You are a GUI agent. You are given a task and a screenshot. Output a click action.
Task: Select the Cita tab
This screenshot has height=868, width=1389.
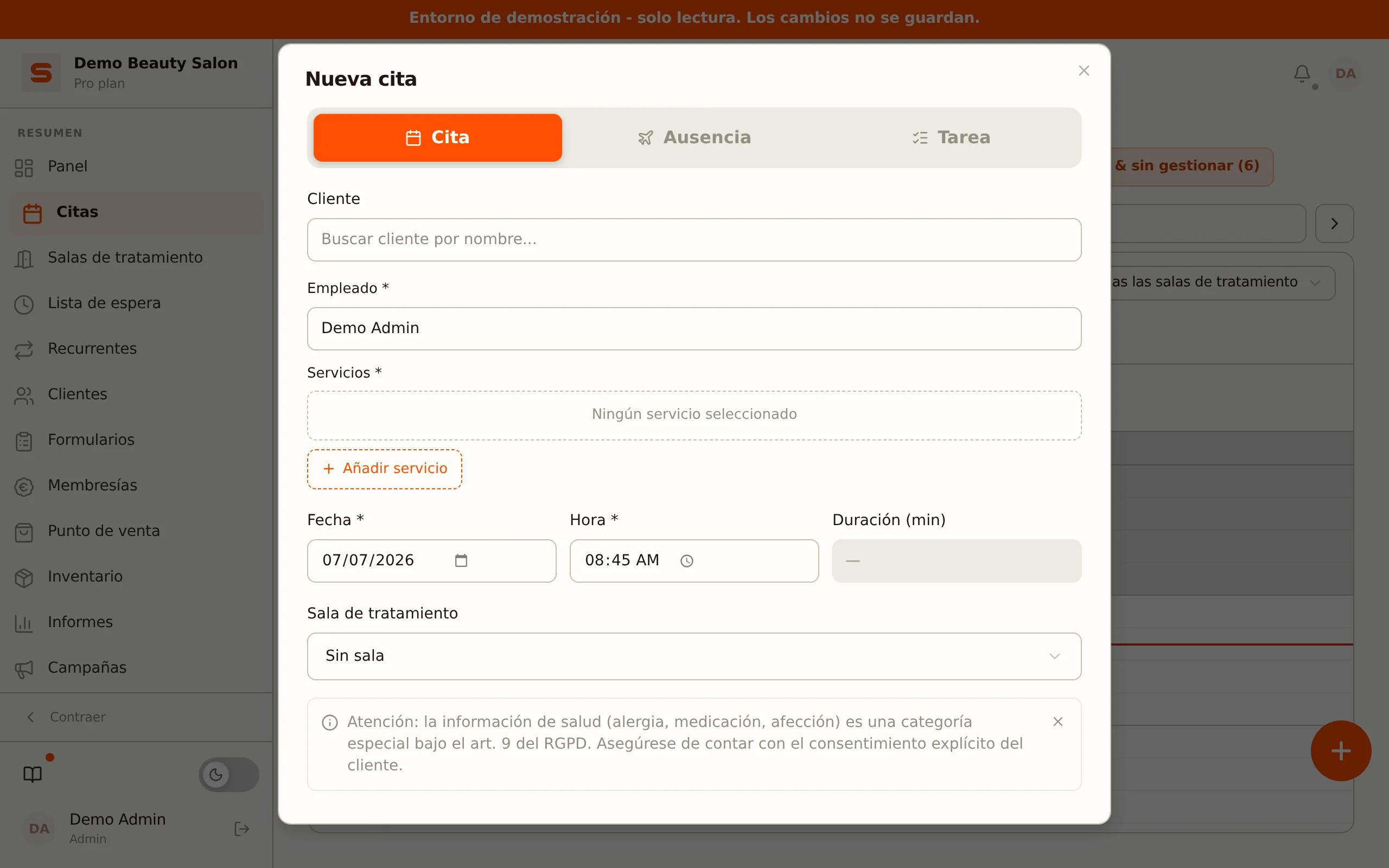(437, 138)
